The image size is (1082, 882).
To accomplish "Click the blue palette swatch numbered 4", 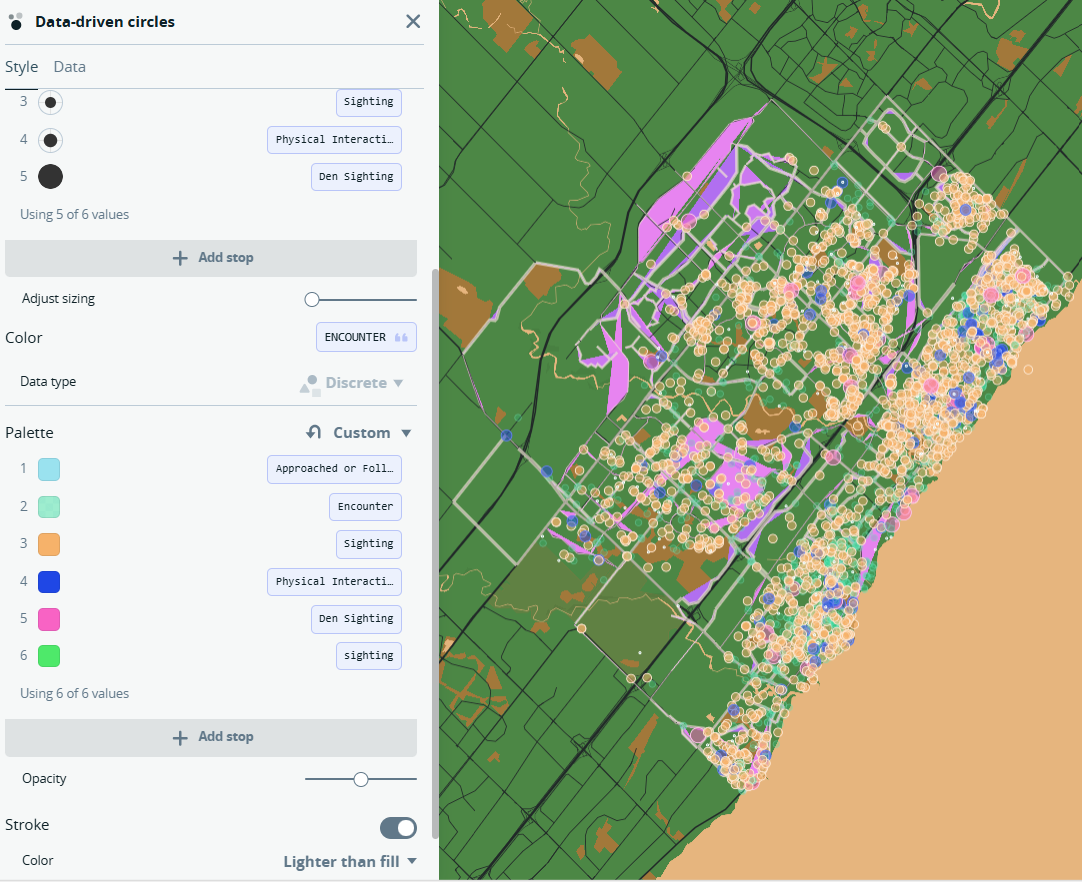I will [x=50, y=581].
